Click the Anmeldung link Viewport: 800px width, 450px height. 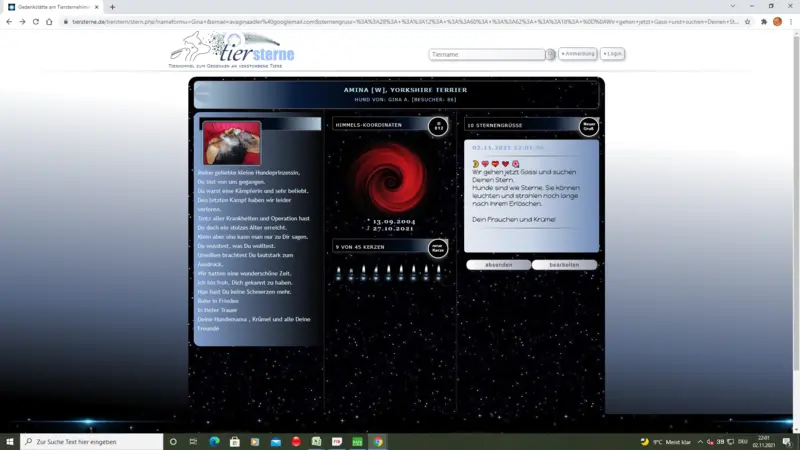pos(577,54)
